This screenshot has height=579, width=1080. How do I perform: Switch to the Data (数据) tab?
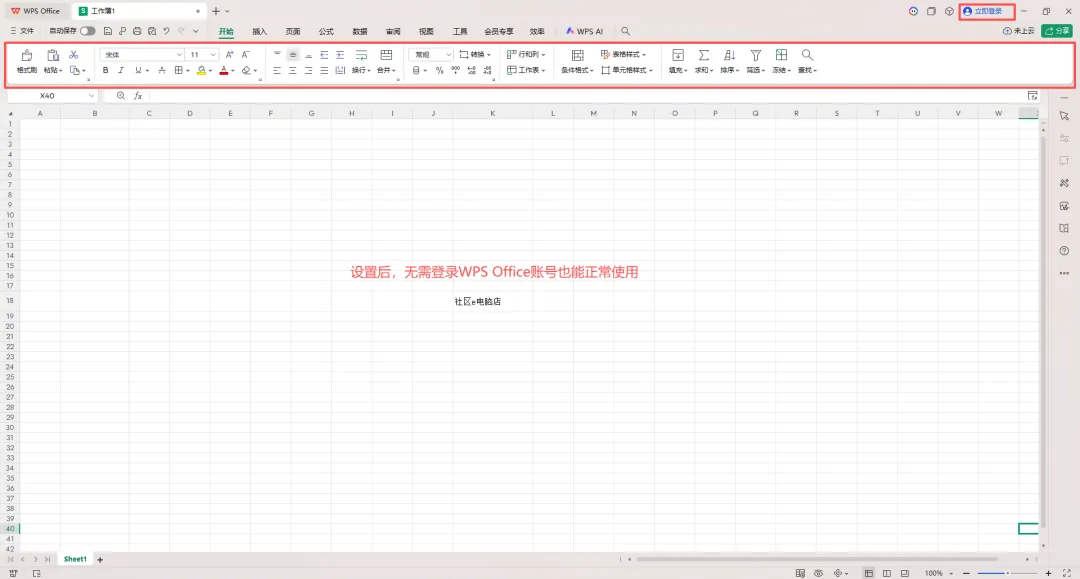point(360,31)
